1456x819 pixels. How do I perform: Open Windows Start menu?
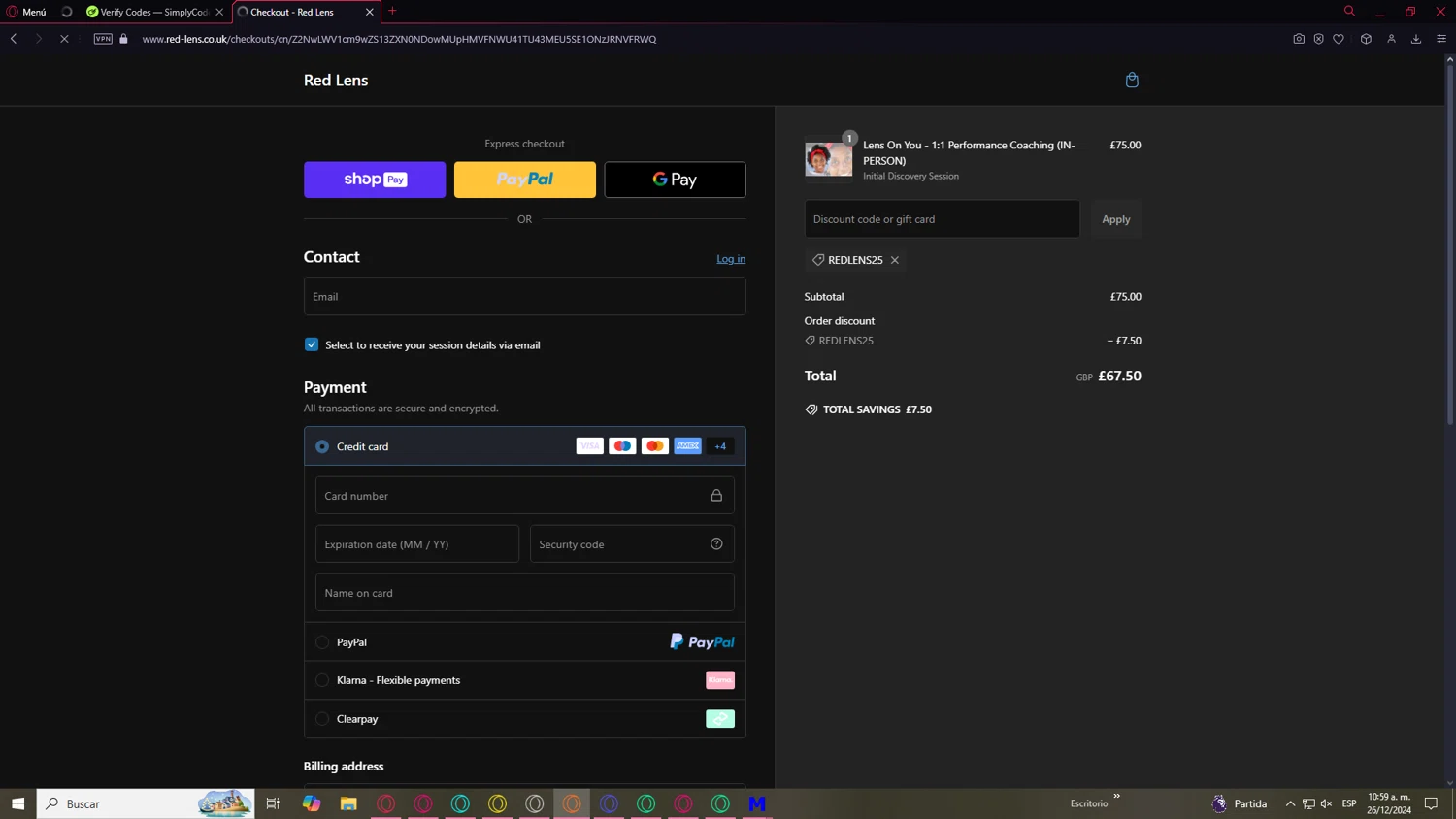[17, 803]
